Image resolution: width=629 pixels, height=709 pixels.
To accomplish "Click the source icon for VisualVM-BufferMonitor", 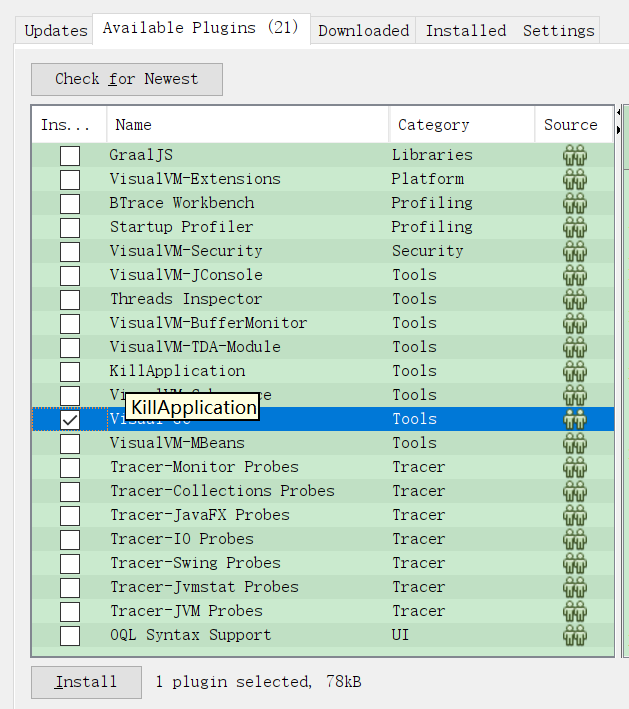I will pos(575,323).
